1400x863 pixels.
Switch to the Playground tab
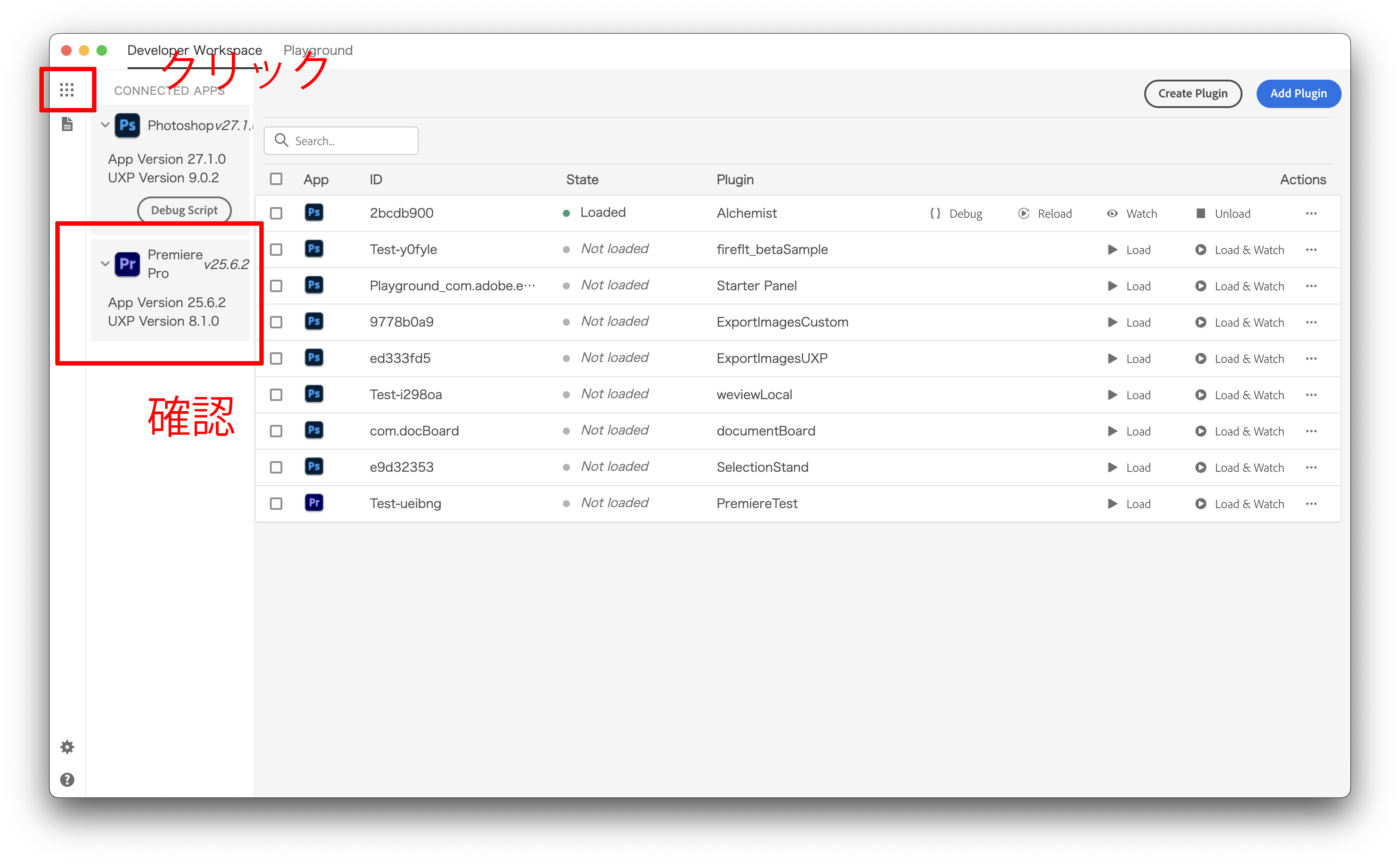[318, 50]
